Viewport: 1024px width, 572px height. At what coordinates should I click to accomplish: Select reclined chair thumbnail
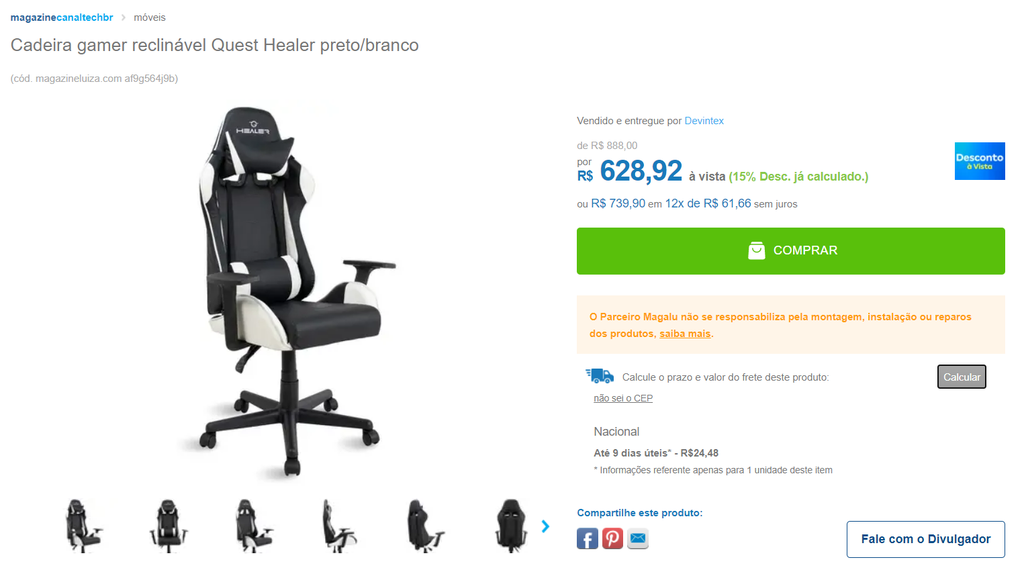point(340,526)
